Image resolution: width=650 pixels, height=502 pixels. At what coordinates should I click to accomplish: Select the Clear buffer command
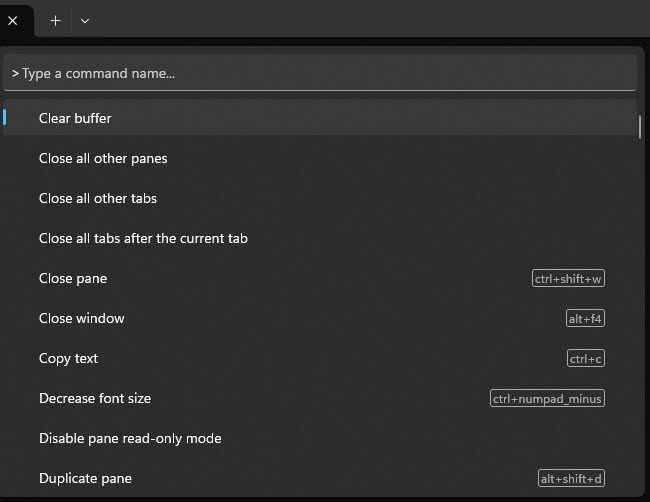pyautogui.click(x=76, y=118)
